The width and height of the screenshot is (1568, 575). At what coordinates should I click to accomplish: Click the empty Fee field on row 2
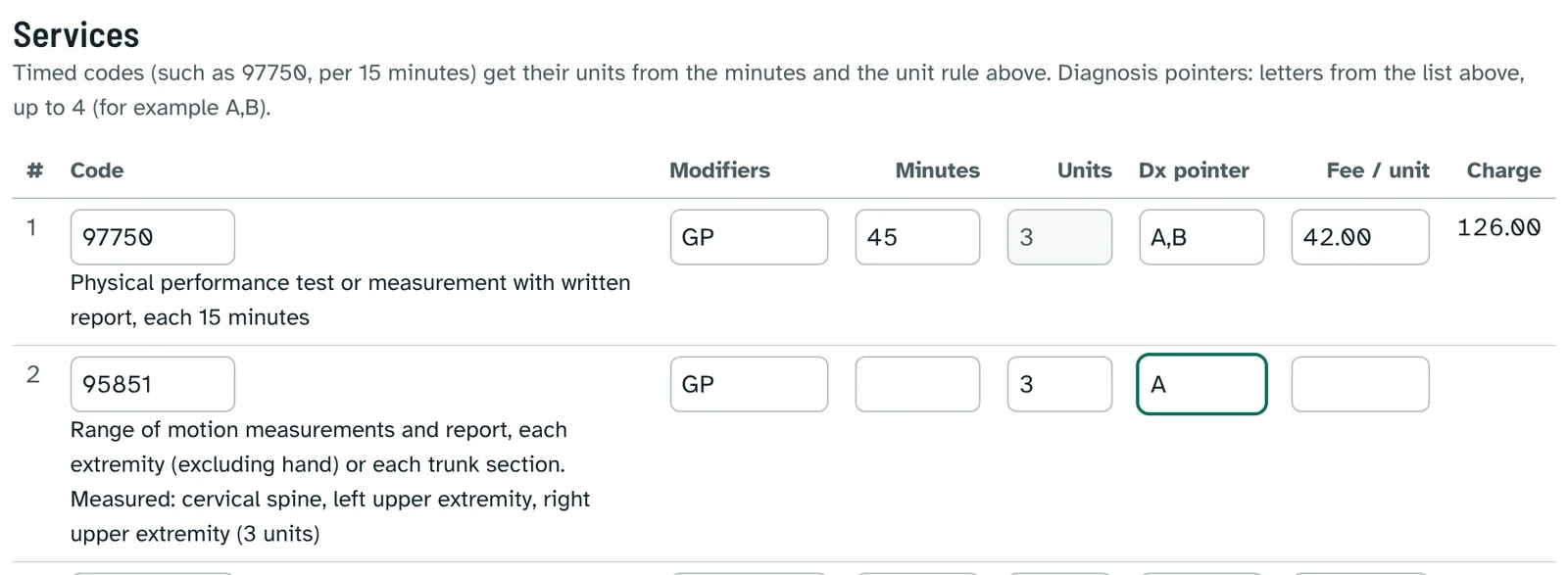[1360, 384]
